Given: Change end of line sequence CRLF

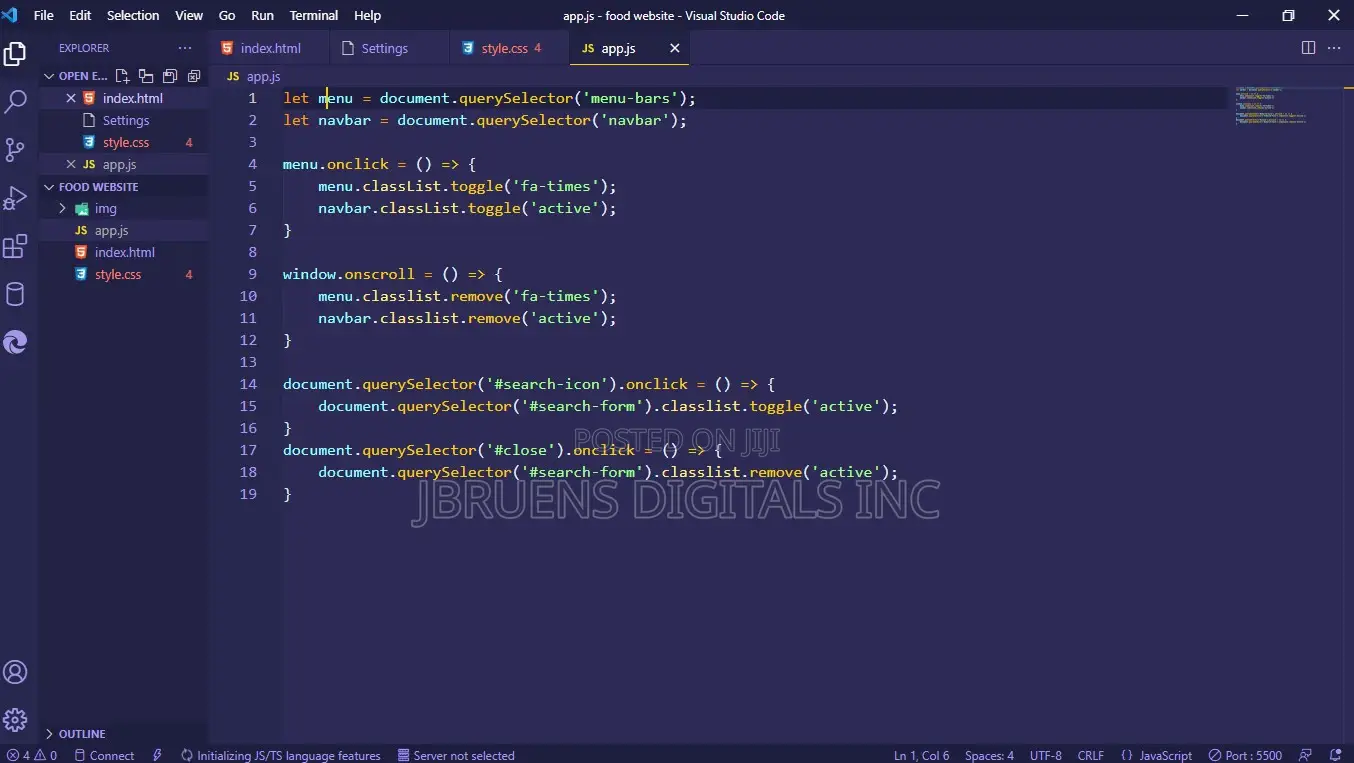Looking at the screenshot, I should coord(1091,755).
